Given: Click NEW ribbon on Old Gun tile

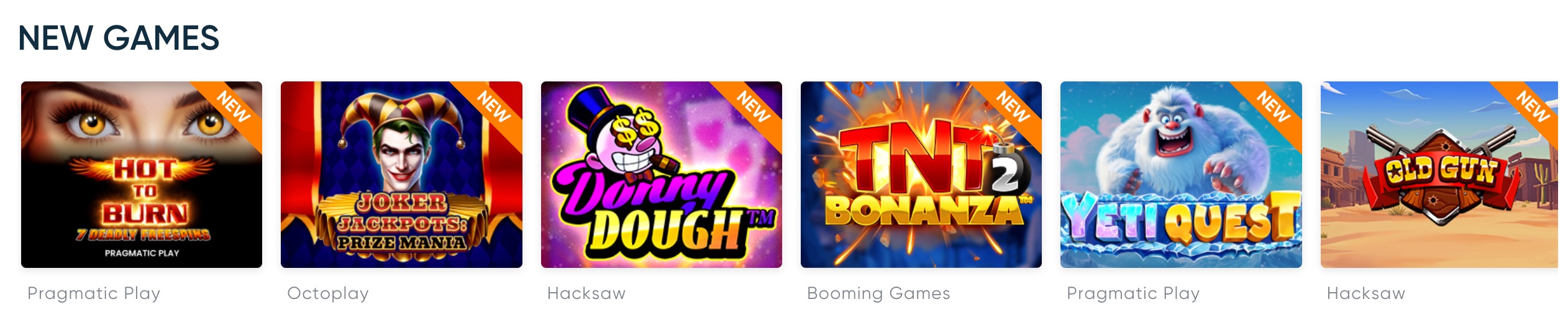Looking at the screenshot, I should coord(1532,107).
